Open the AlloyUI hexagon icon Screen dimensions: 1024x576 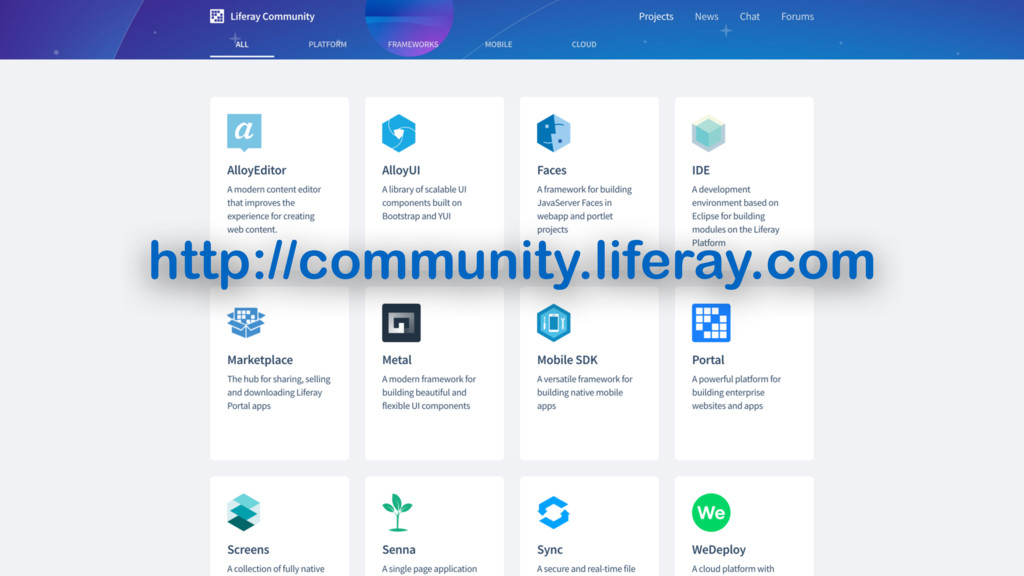pos(398,133)
